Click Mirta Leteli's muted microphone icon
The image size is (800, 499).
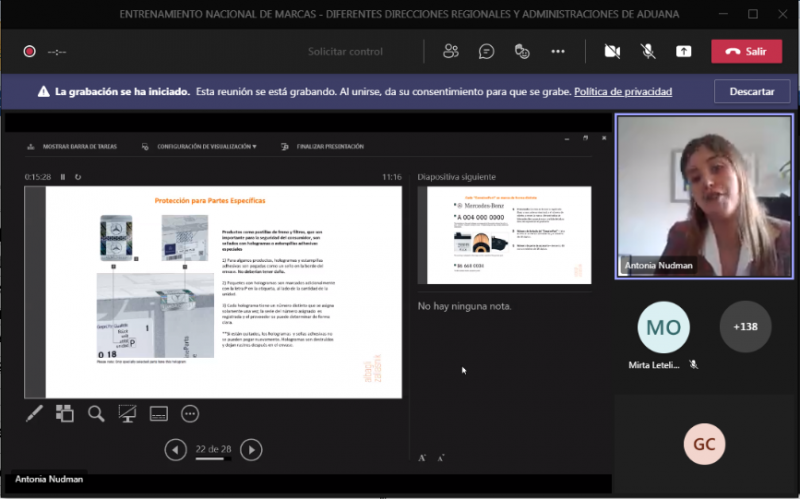(x=693, y=364)
